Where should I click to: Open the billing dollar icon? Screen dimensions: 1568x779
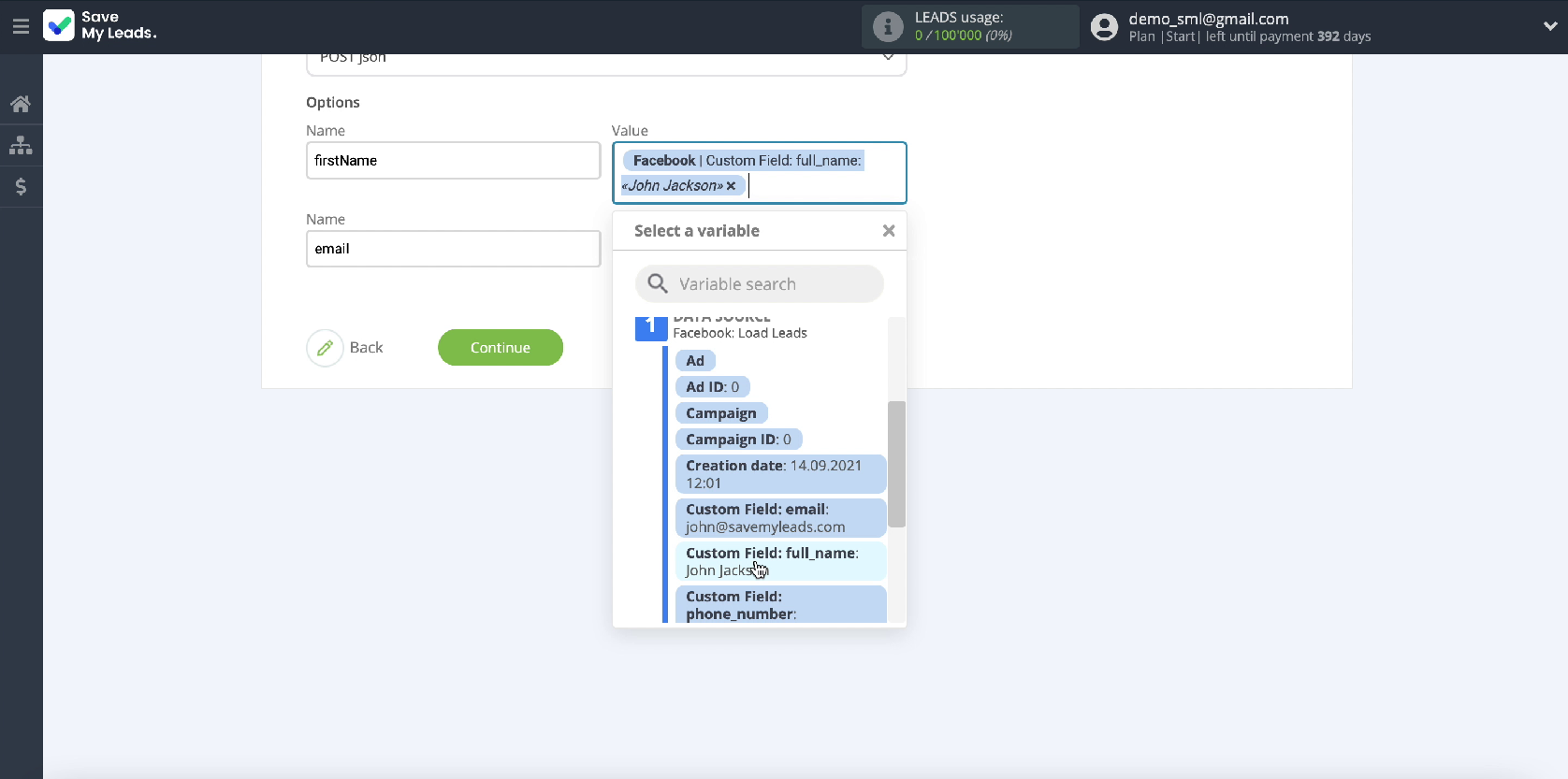tap(21, 187)
